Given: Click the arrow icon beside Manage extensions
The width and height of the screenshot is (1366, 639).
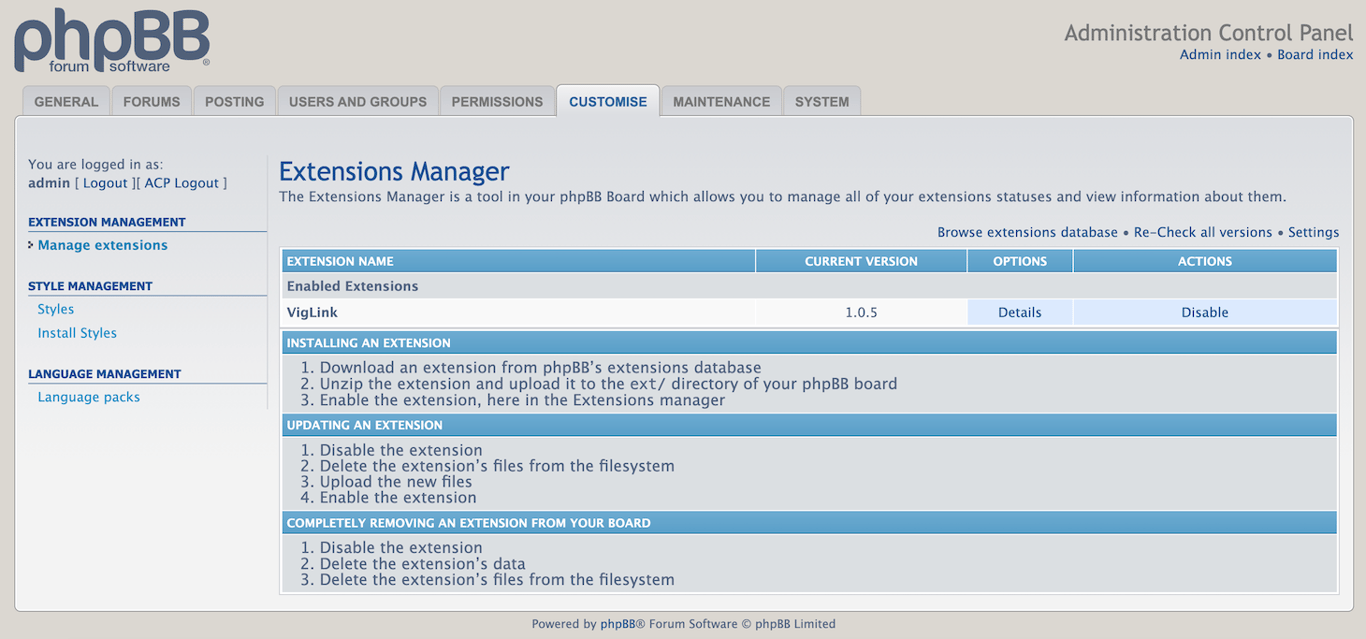Looking at the screenshot, I should (30, 245).
